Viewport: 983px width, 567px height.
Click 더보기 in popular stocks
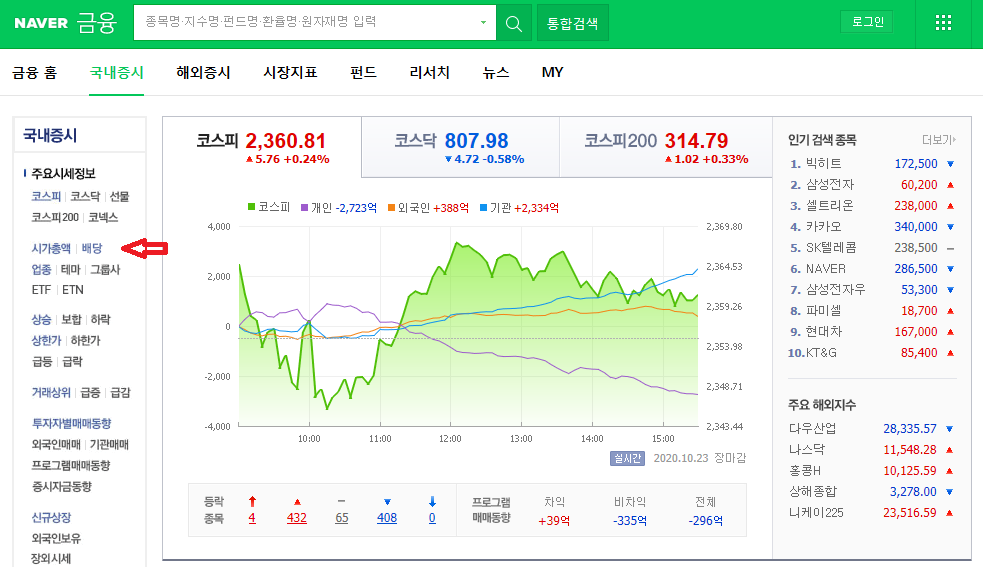pos(938,140)
